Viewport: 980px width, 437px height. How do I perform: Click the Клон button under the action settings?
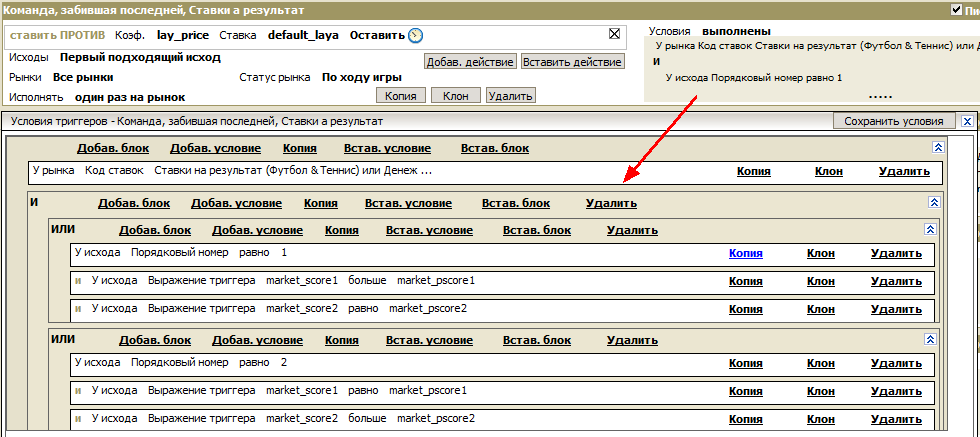pyautogui.click(x=456, y=96)
